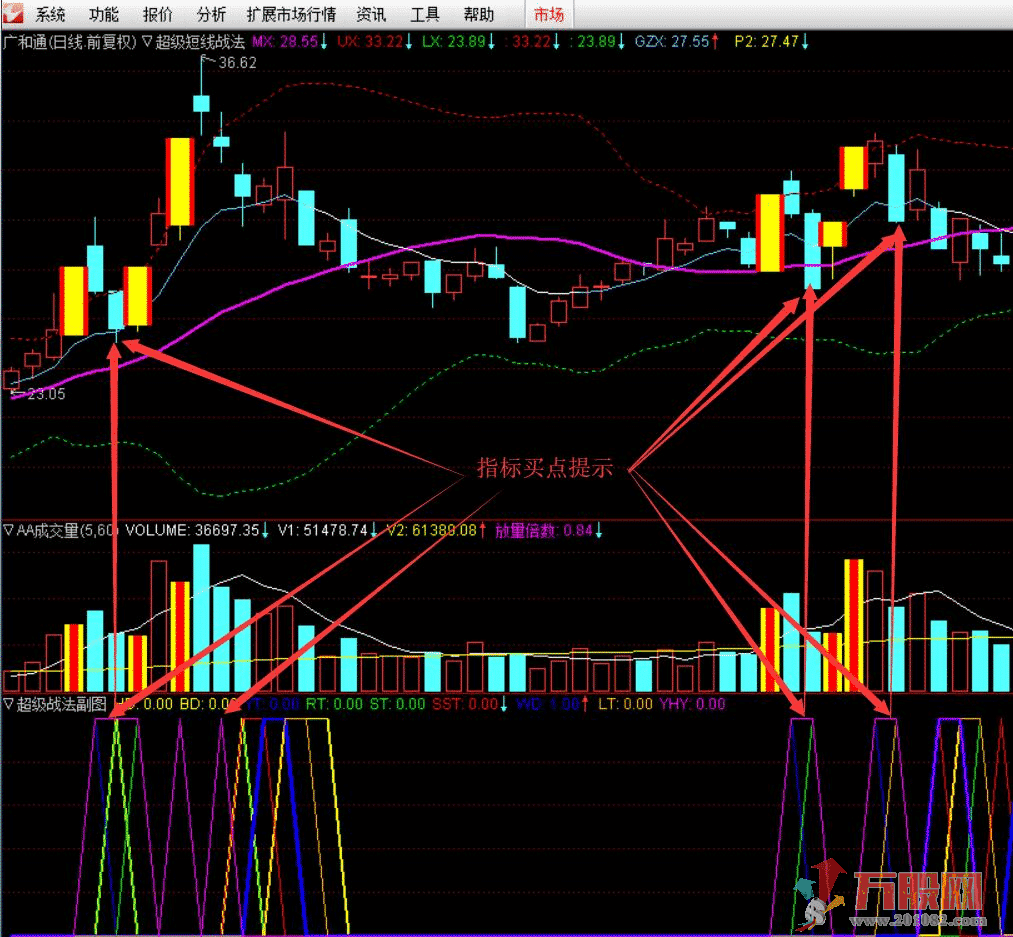Click the 36.62 high price label

click(237, 63)
